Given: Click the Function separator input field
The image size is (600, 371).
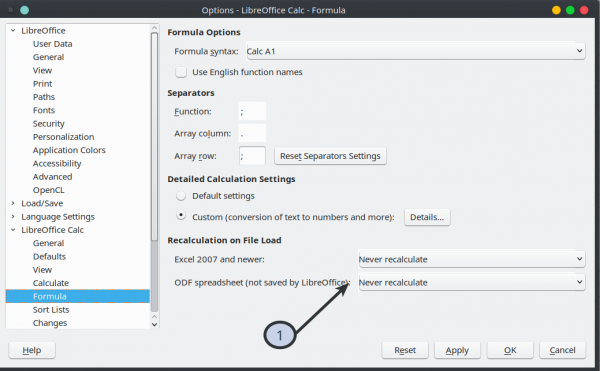Looking at the screenshot, I should click(252, 111).
